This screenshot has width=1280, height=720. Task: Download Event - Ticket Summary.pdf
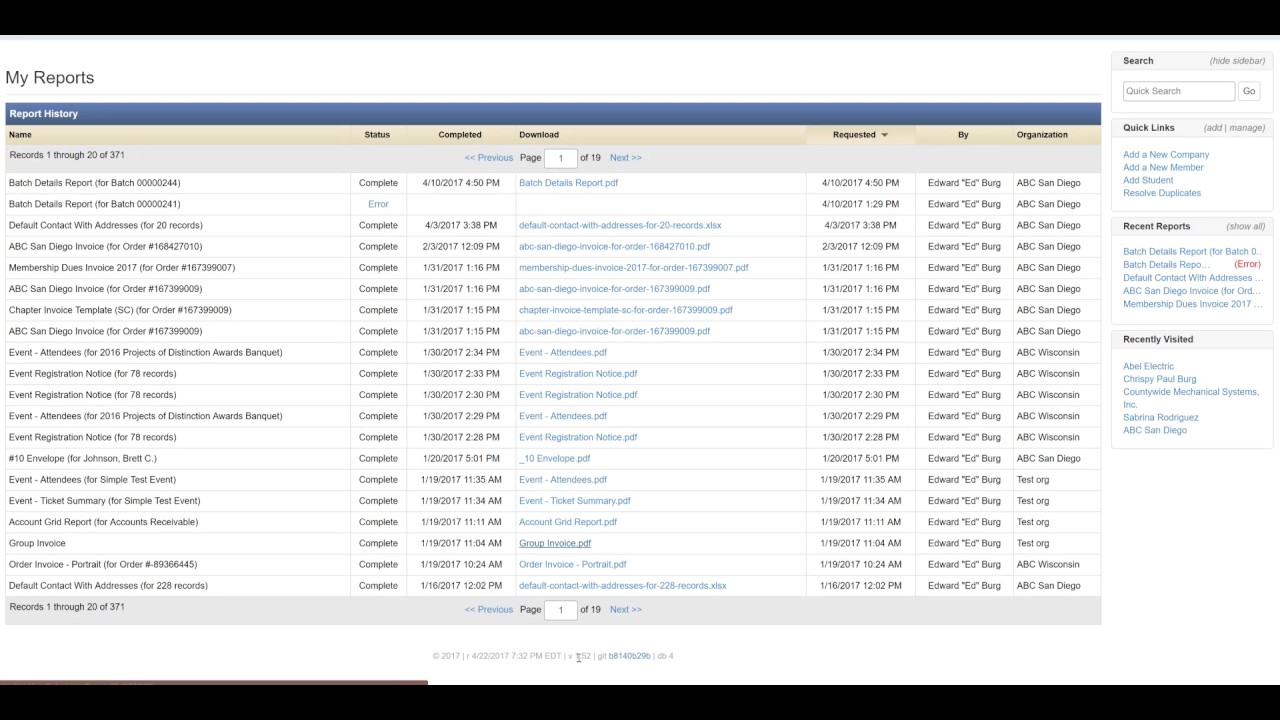pos(575,501)
